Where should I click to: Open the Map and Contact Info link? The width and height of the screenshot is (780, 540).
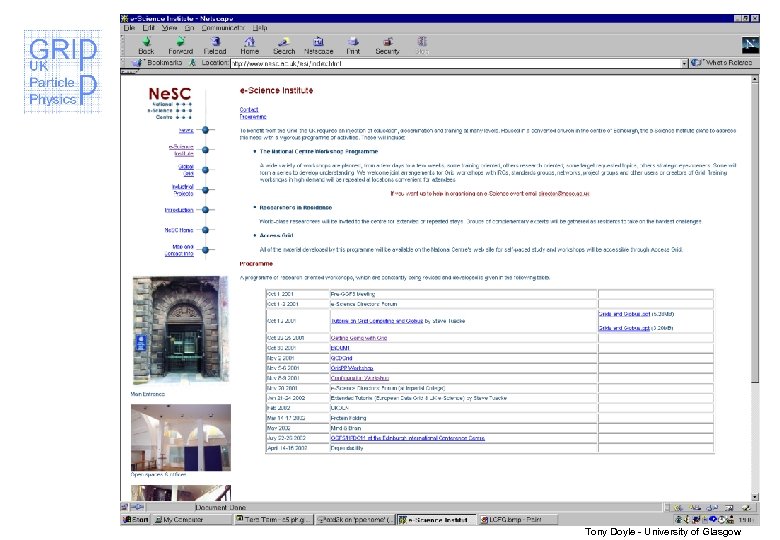pyautogui.click(x=179, y=250)
